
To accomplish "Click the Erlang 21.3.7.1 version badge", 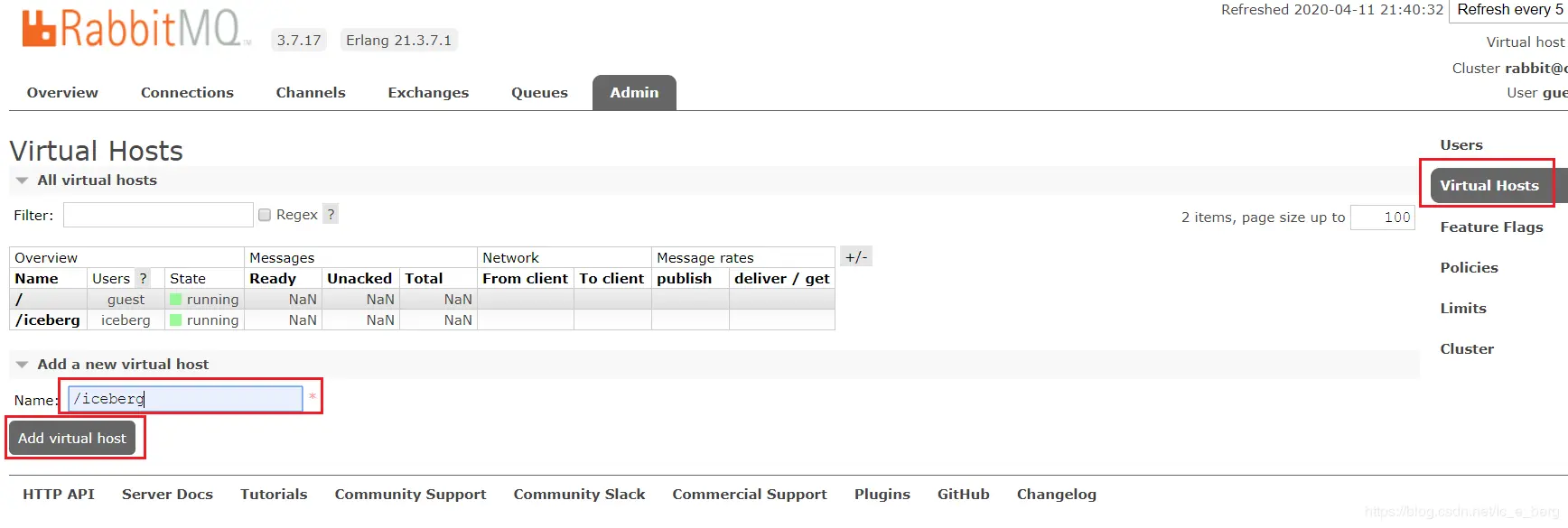I will pyautogui.click(x=398, y=41).
